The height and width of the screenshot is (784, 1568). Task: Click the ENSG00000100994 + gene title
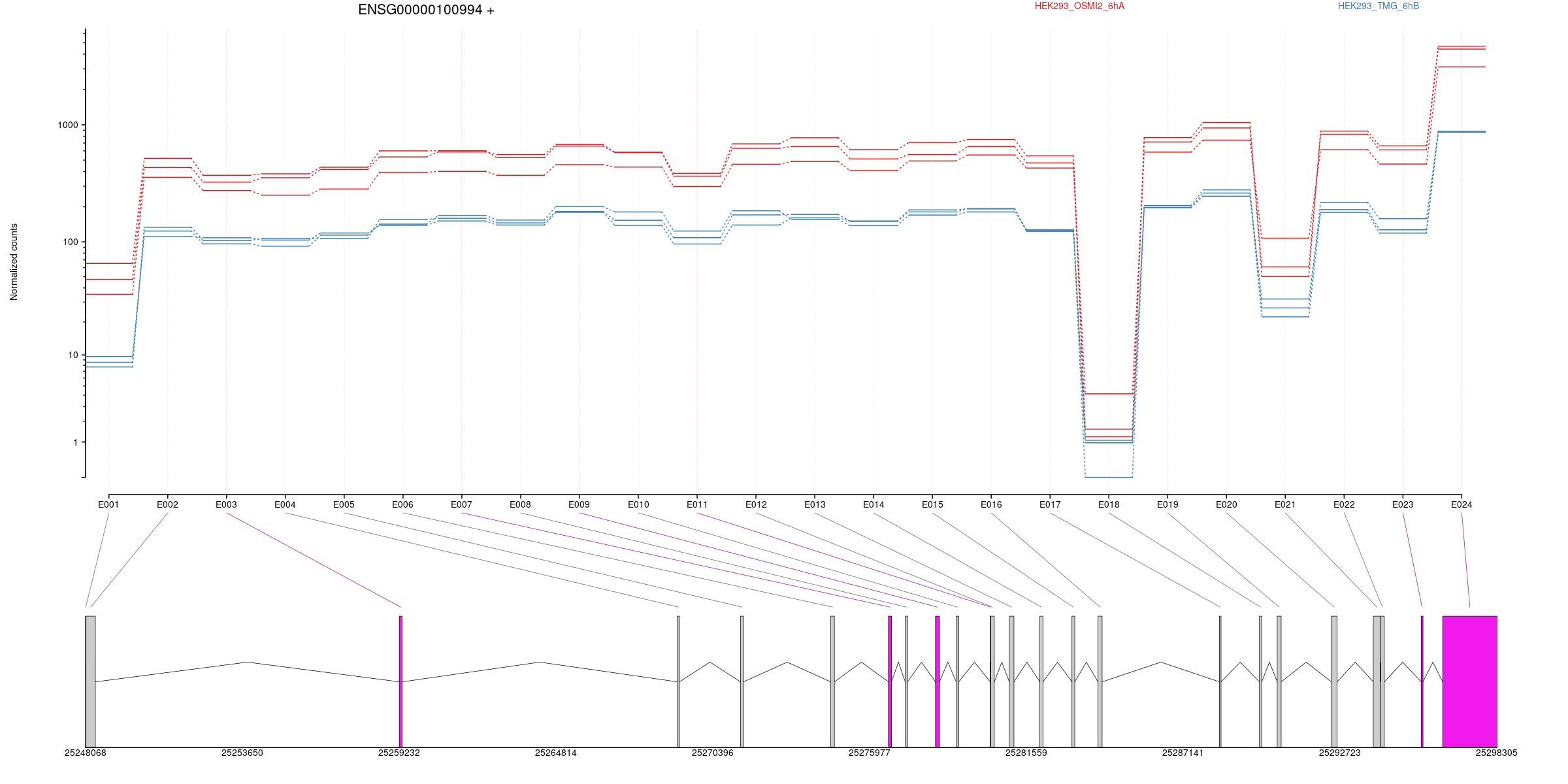[x=426, y=10]
